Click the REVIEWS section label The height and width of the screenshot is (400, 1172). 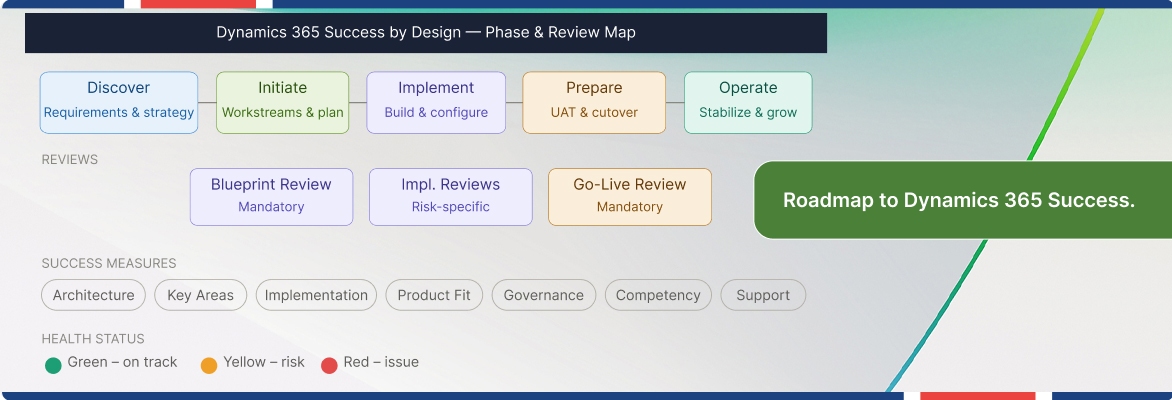click(x=70, y=160)
